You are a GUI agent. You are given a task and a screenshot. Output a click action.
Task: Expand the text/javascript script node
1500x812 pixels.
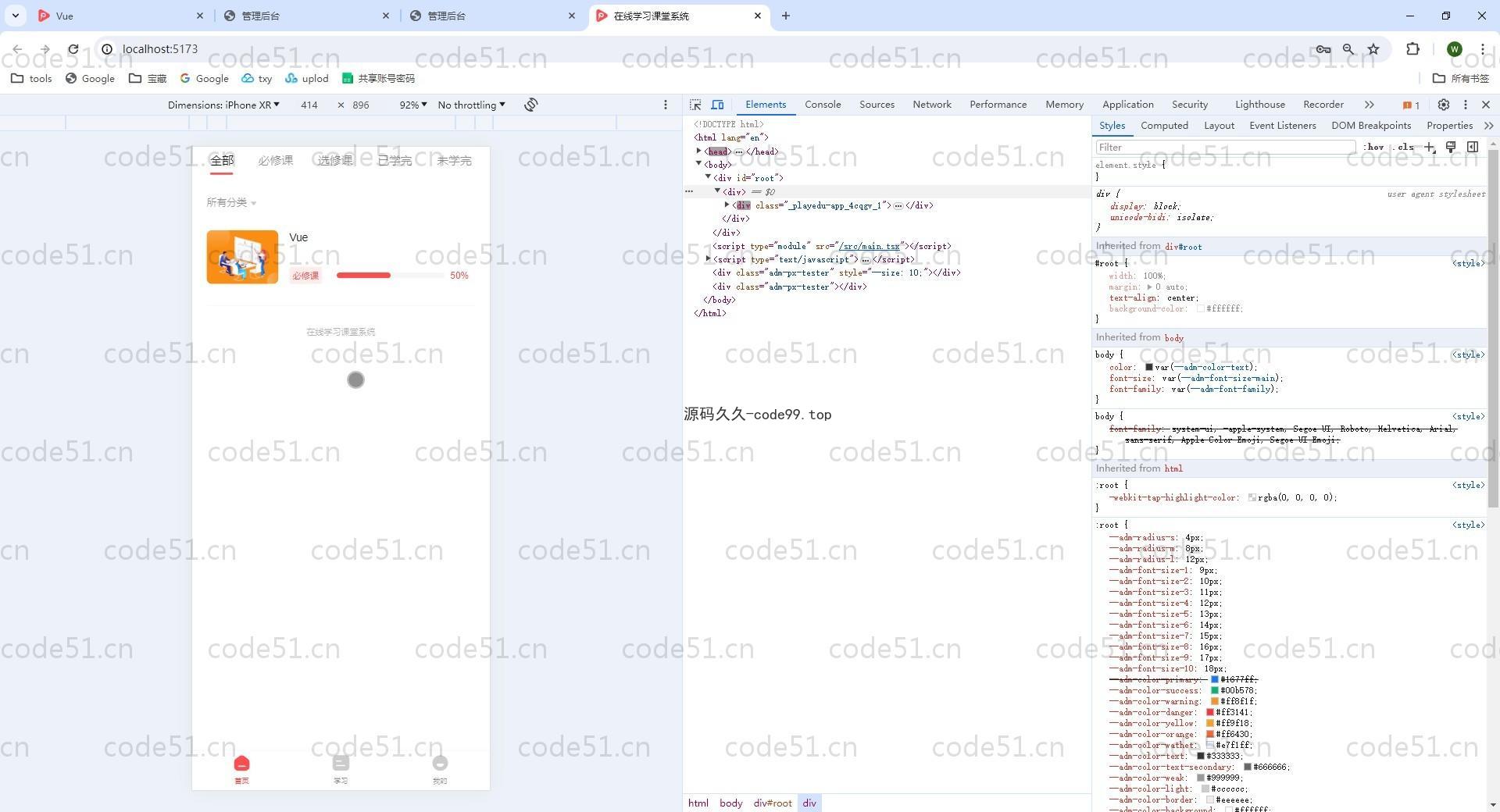click(708, 258)
